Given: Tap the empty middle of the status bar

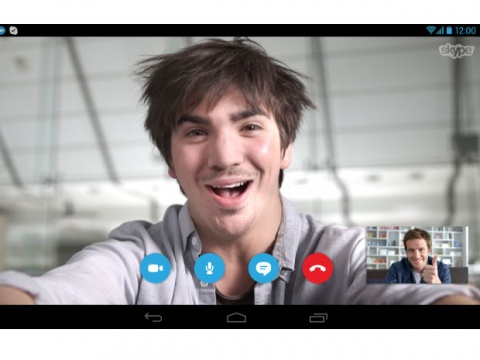Looking at the screenshot, I should (220, 30).
